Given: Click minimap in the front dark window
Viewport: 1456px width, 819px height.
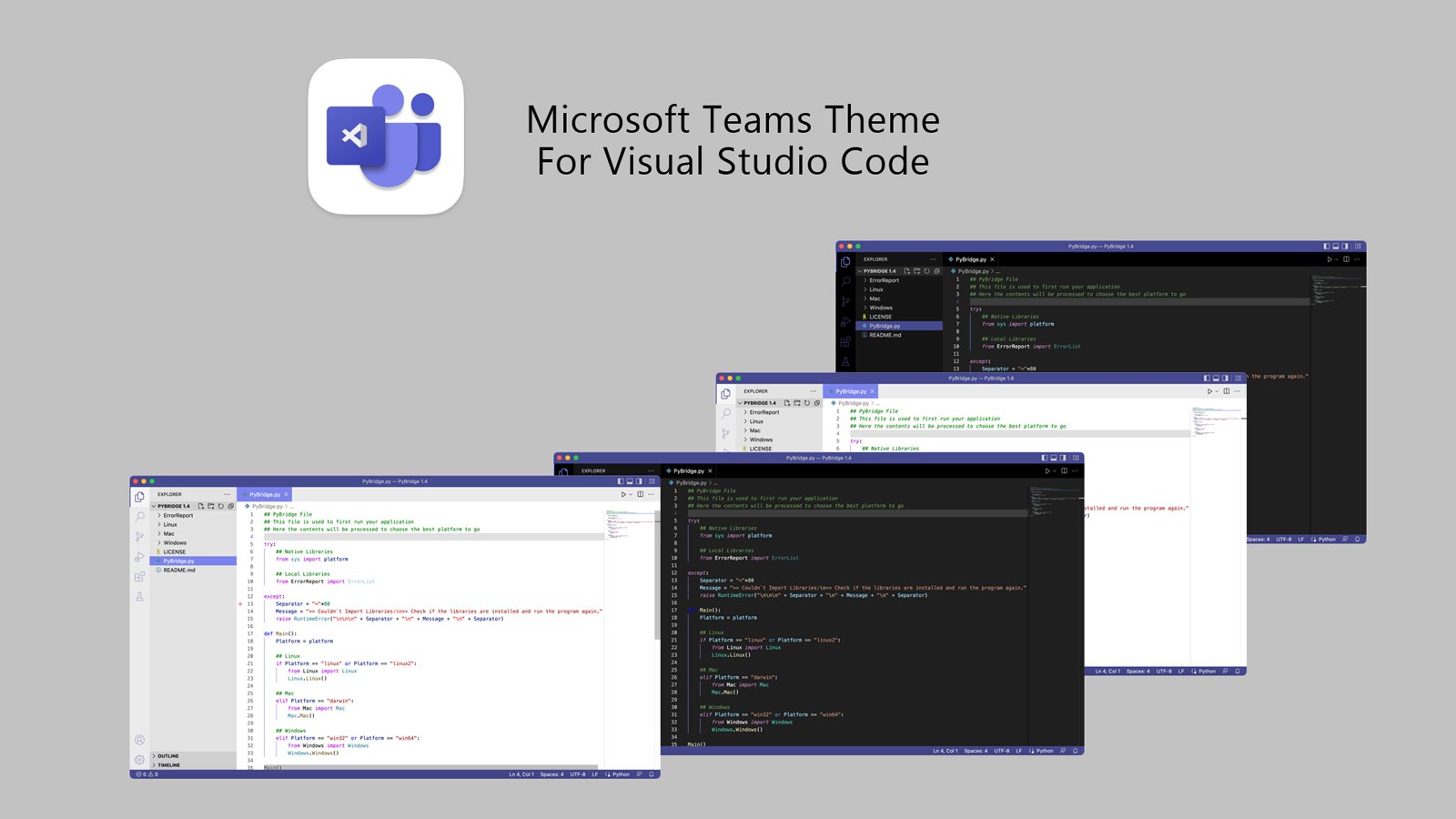Looking at the screenshot, I should coord(1054,503).
